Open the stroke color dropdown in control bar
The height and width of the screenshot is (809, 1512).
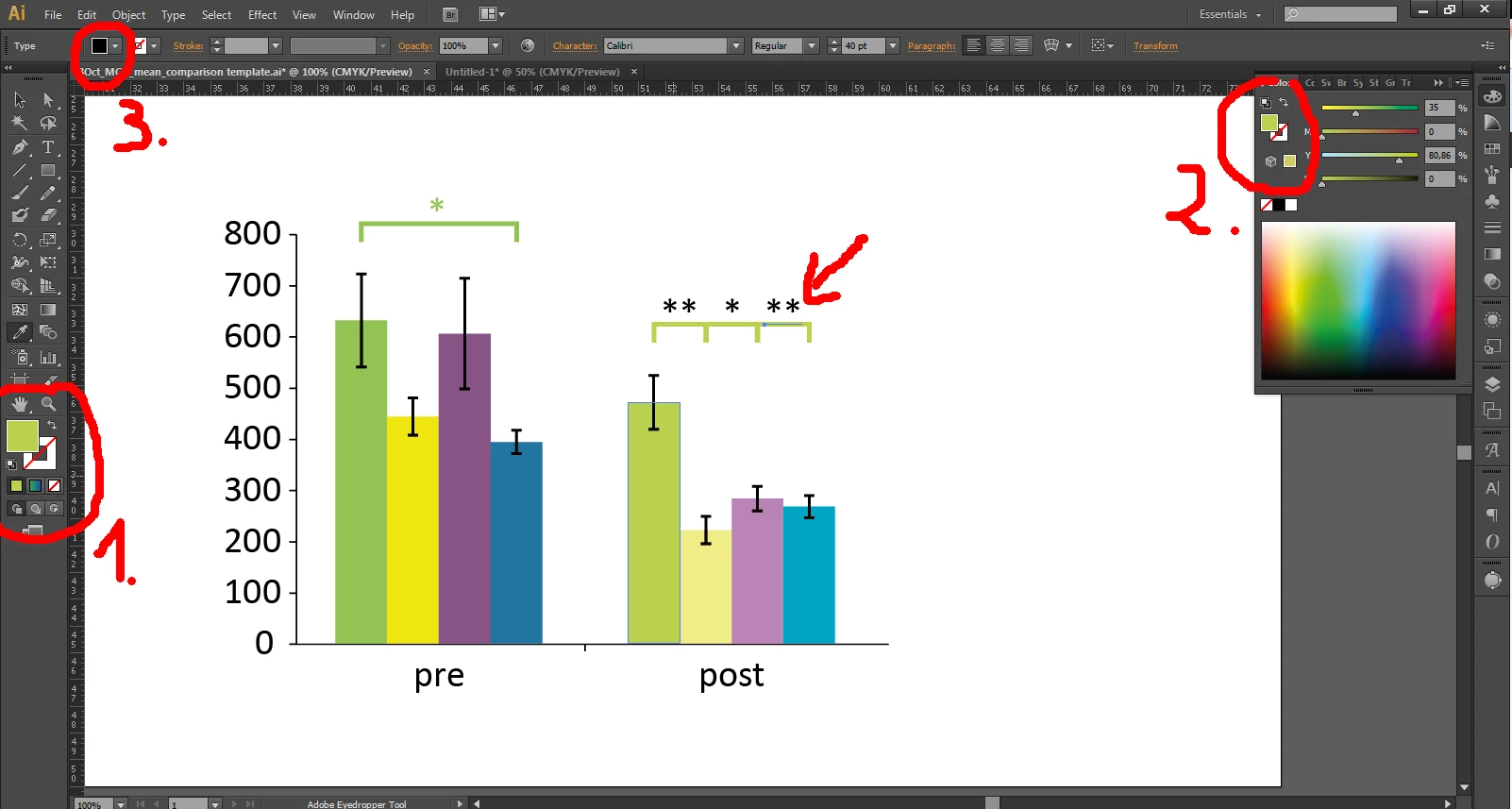pos(154,45)
